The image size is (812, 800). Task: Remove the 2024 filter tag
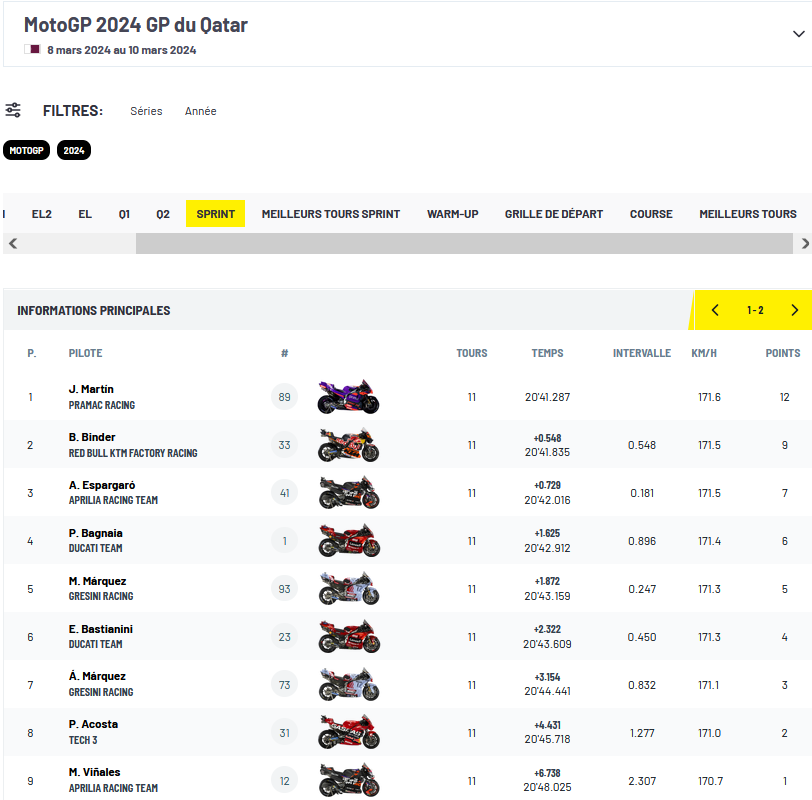click(x=74, y=150)
